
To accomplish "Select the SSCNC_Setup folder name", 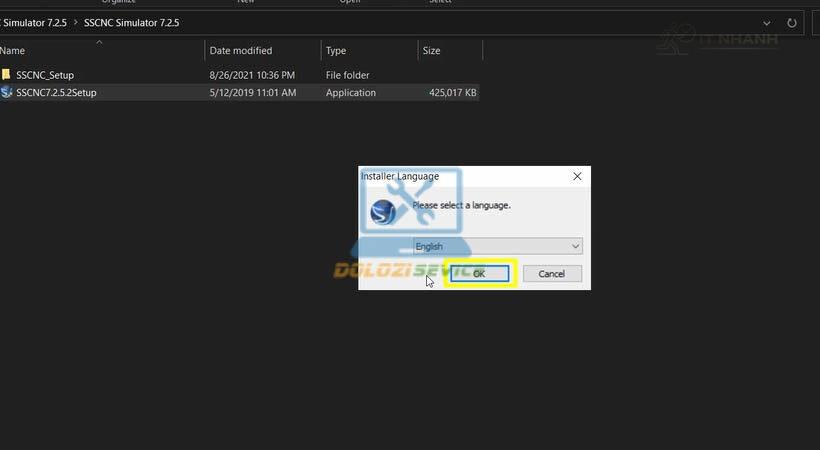I will pyautogui.click(x=45, y=75).
